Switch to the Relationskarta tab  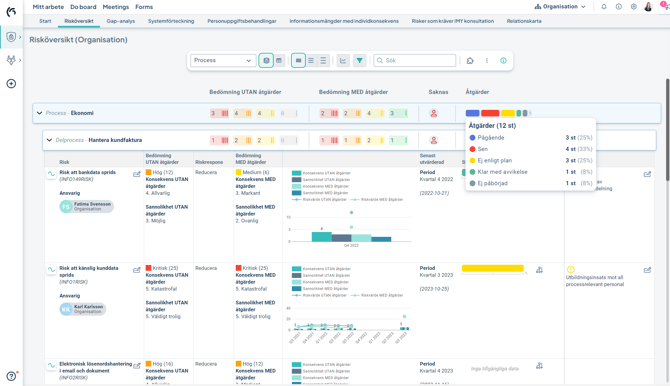click(x=524, y=21)
